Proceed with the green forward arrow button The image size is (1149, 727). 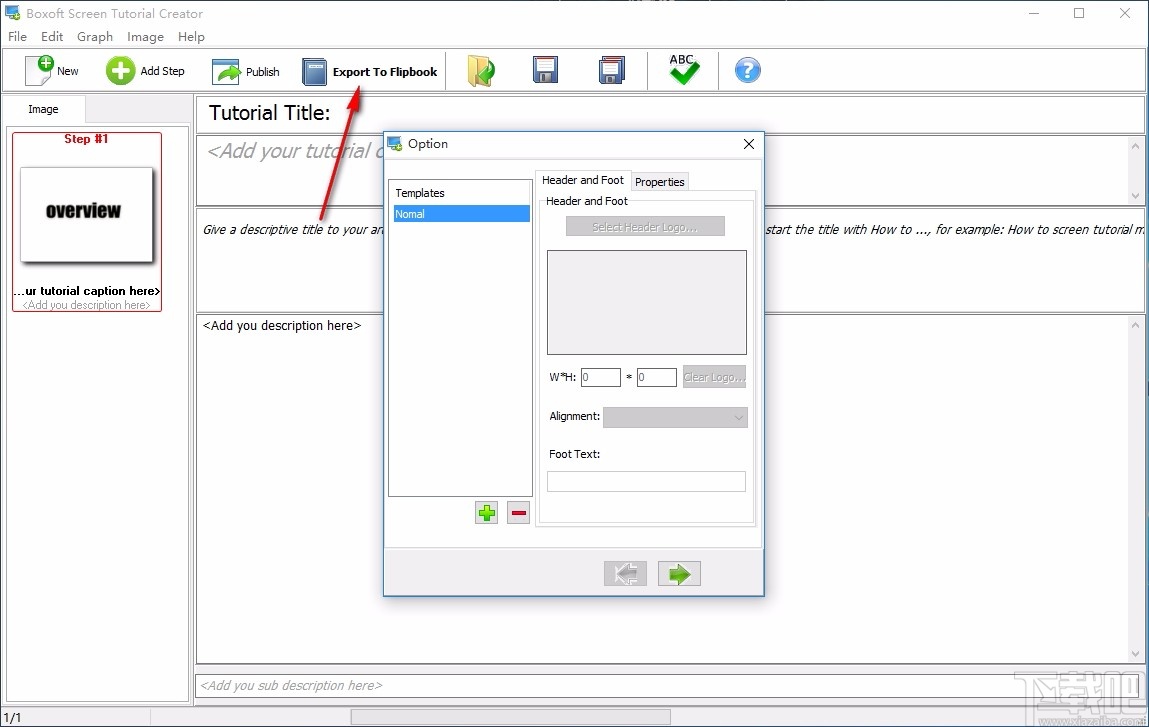(679, 573)
